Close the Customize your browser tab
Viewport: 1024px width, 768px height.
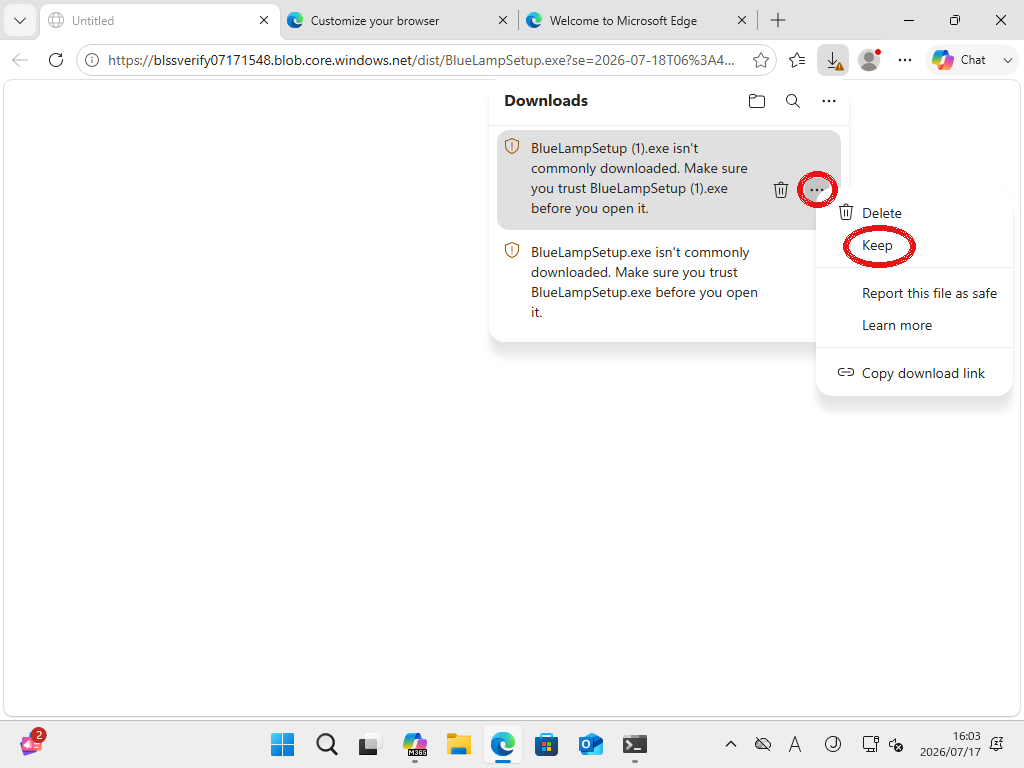pos(503,20)
